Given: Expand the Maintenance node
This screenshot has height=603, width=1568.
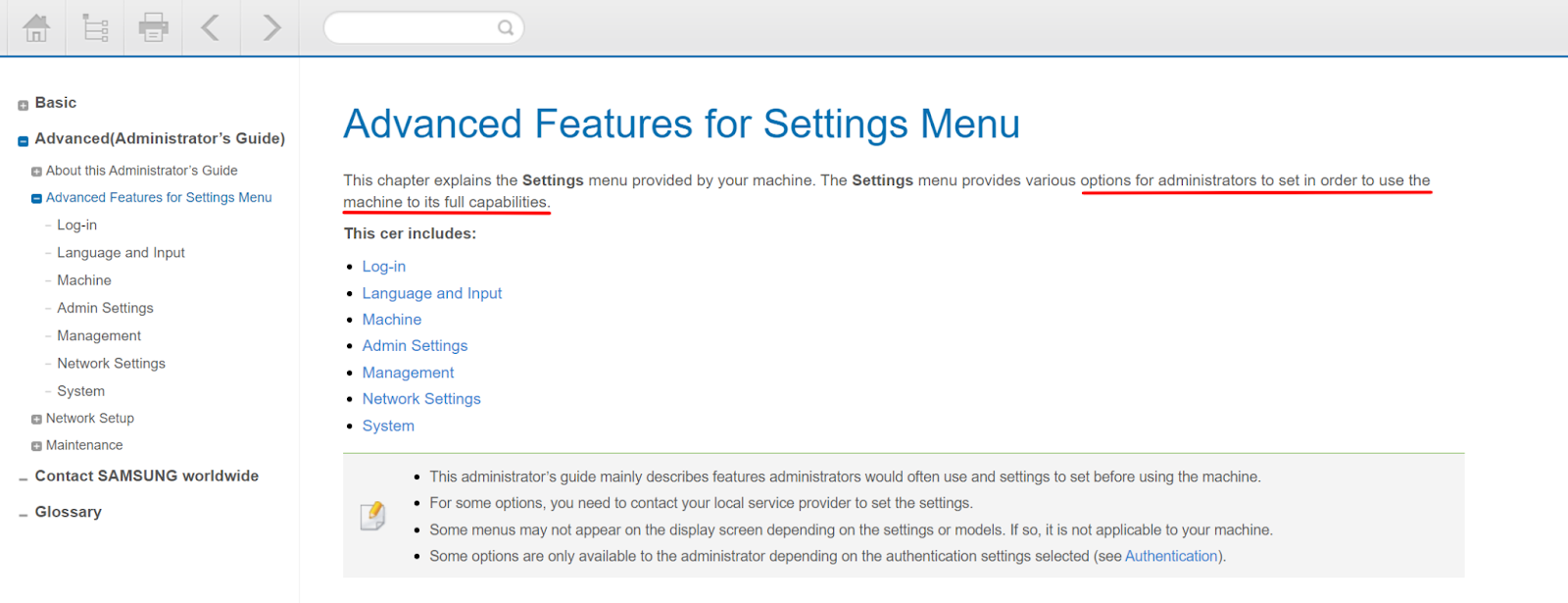Looking at the screenshot, I should [x=36, y=446].
